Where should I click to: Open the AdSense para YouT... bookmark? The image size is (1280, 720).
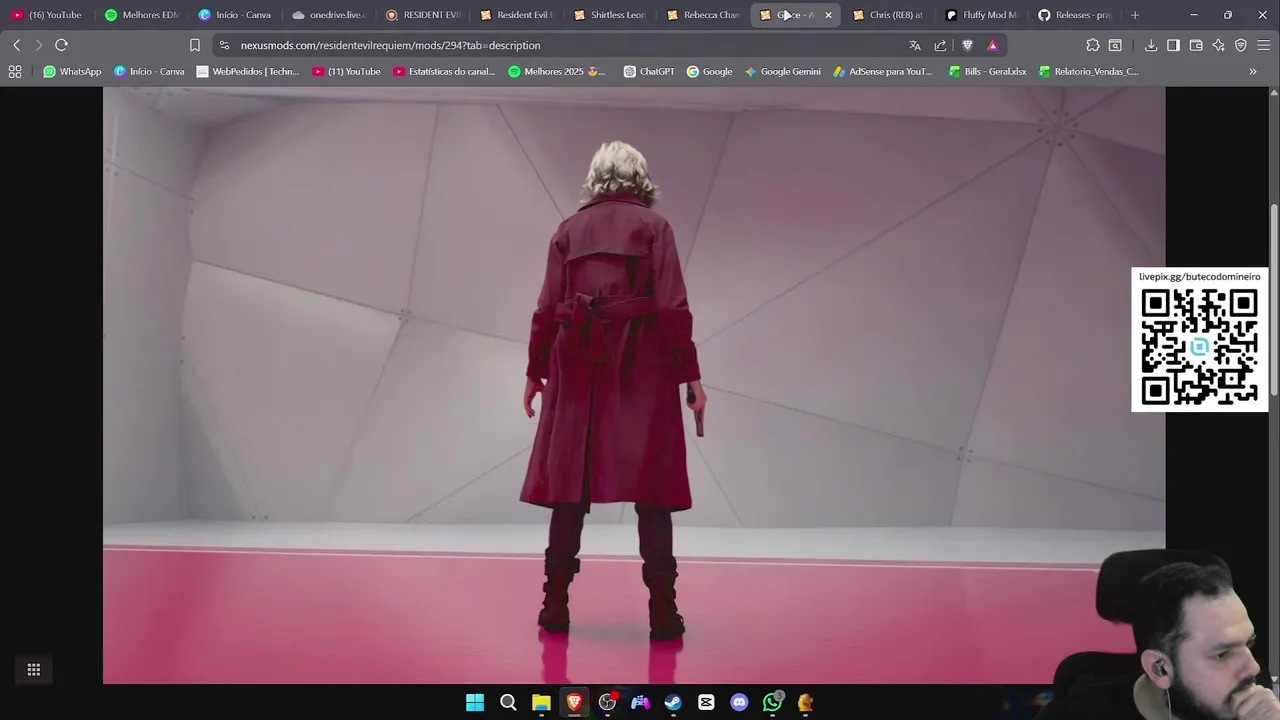(882, 71)
